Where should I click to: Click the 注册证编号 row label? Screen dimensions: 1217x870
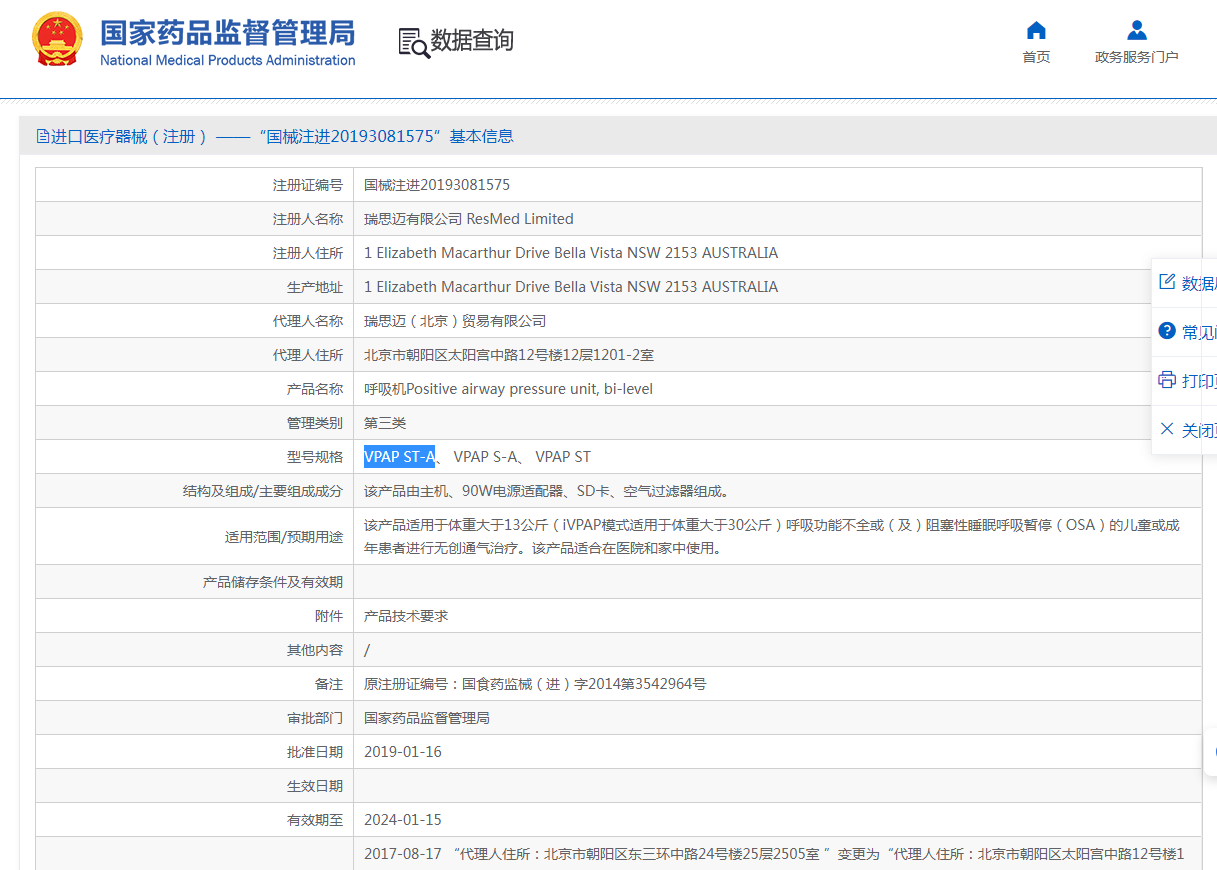click(x=308, y=185)
